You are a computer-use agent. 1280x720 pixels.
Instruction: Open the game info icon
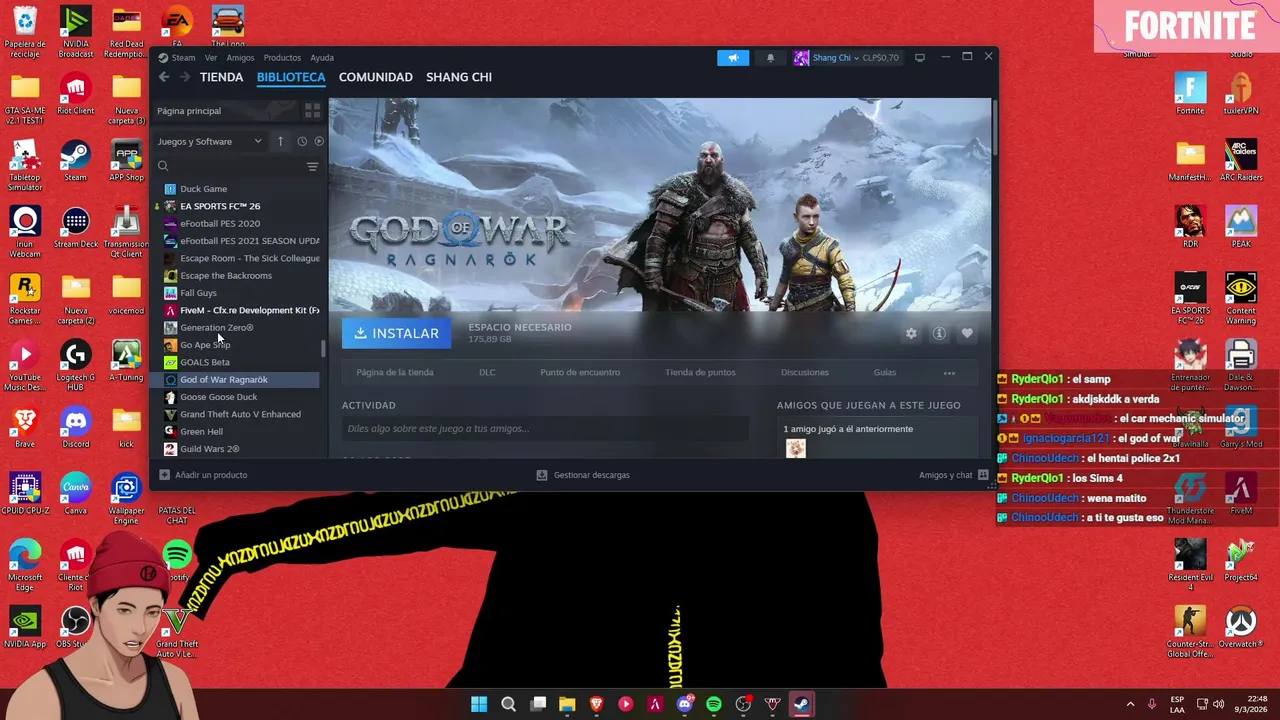[939, 333]
